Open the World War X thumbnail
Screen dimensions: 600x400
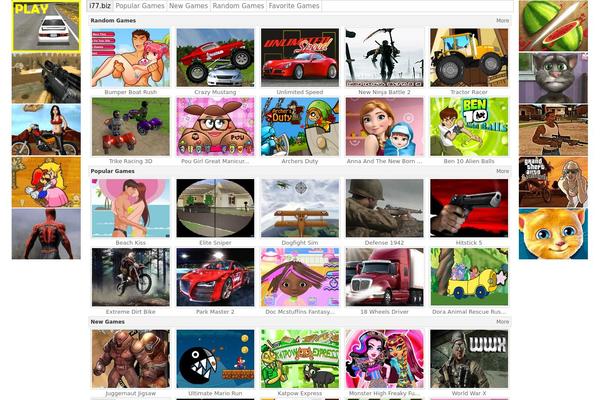tap(469, 359)
